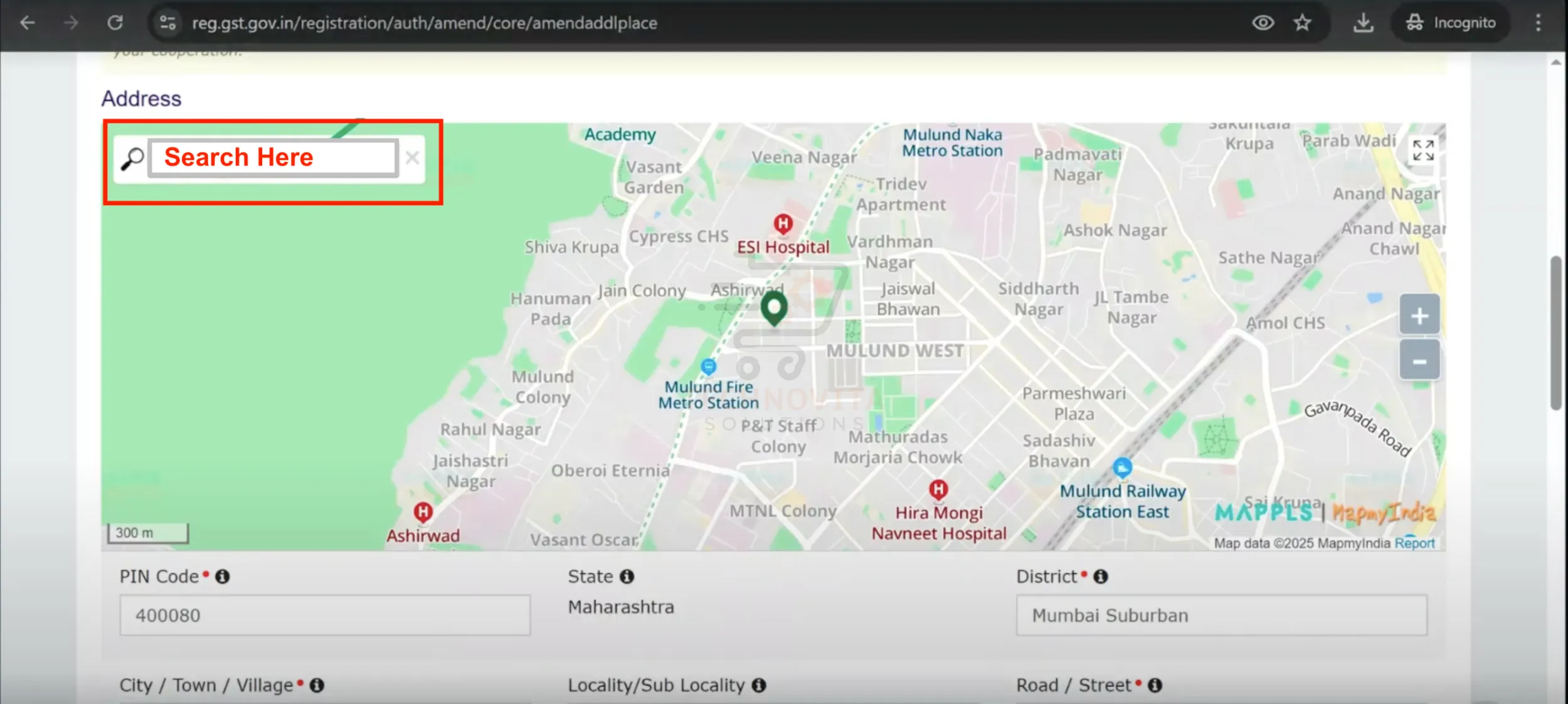Select the map search input box

tap(272, 157)
